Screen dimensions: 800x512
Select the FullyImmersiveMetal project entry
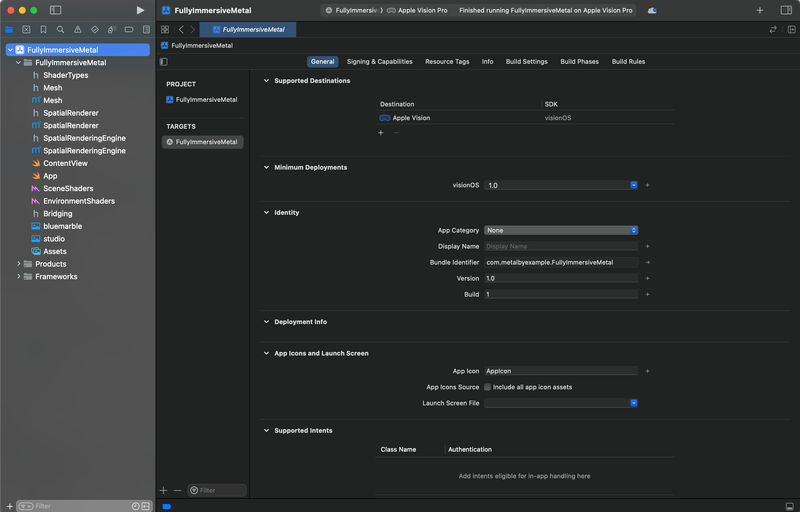202,100
